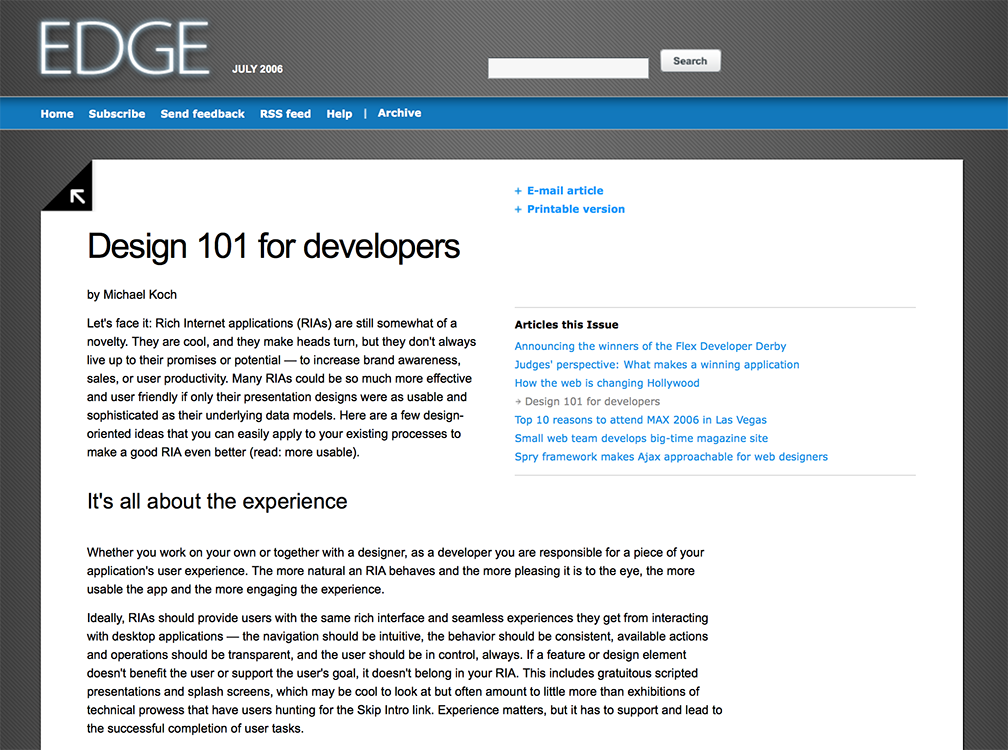1008x750 pixels.
Task: View Top 10 reasons to attend MAX 2006
Action: (x=640, y=419)
